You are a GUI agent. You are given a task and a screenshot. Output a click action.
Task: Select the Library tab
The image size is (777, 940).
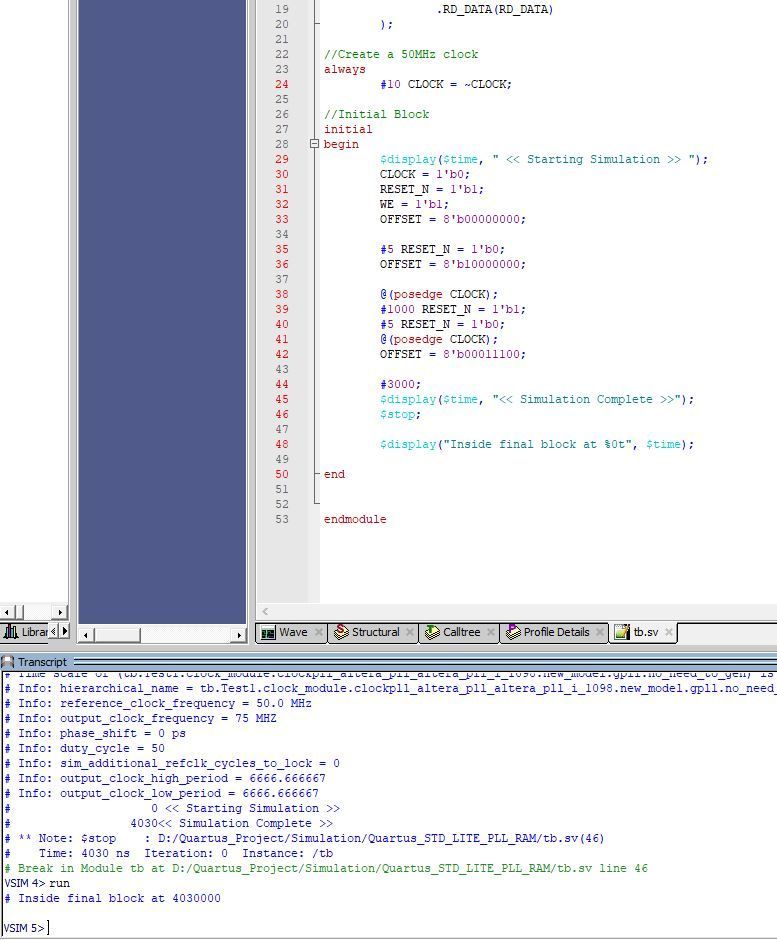(26, 631)
